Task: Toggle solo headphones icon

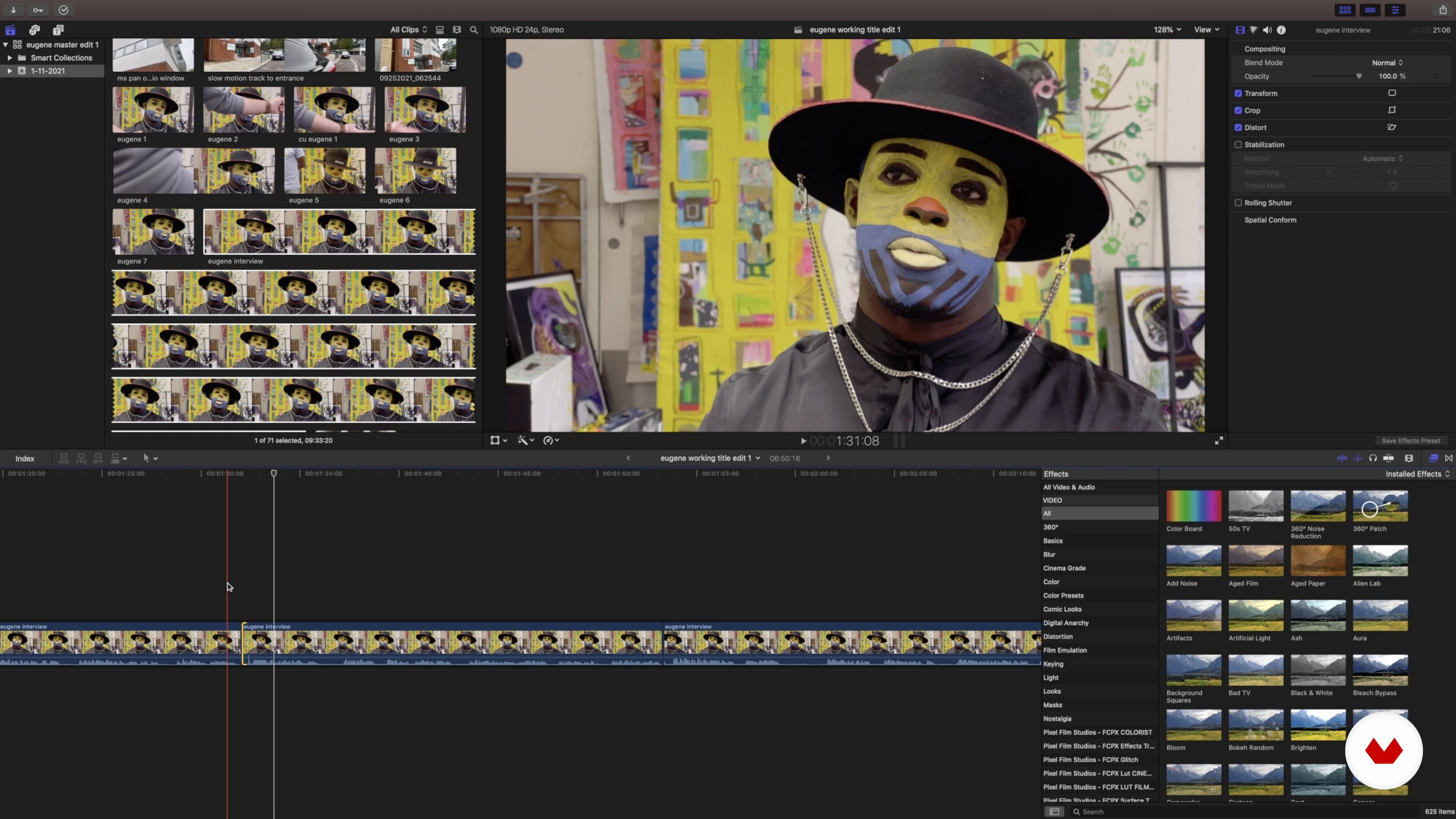Action: (x=1373, y=458)
